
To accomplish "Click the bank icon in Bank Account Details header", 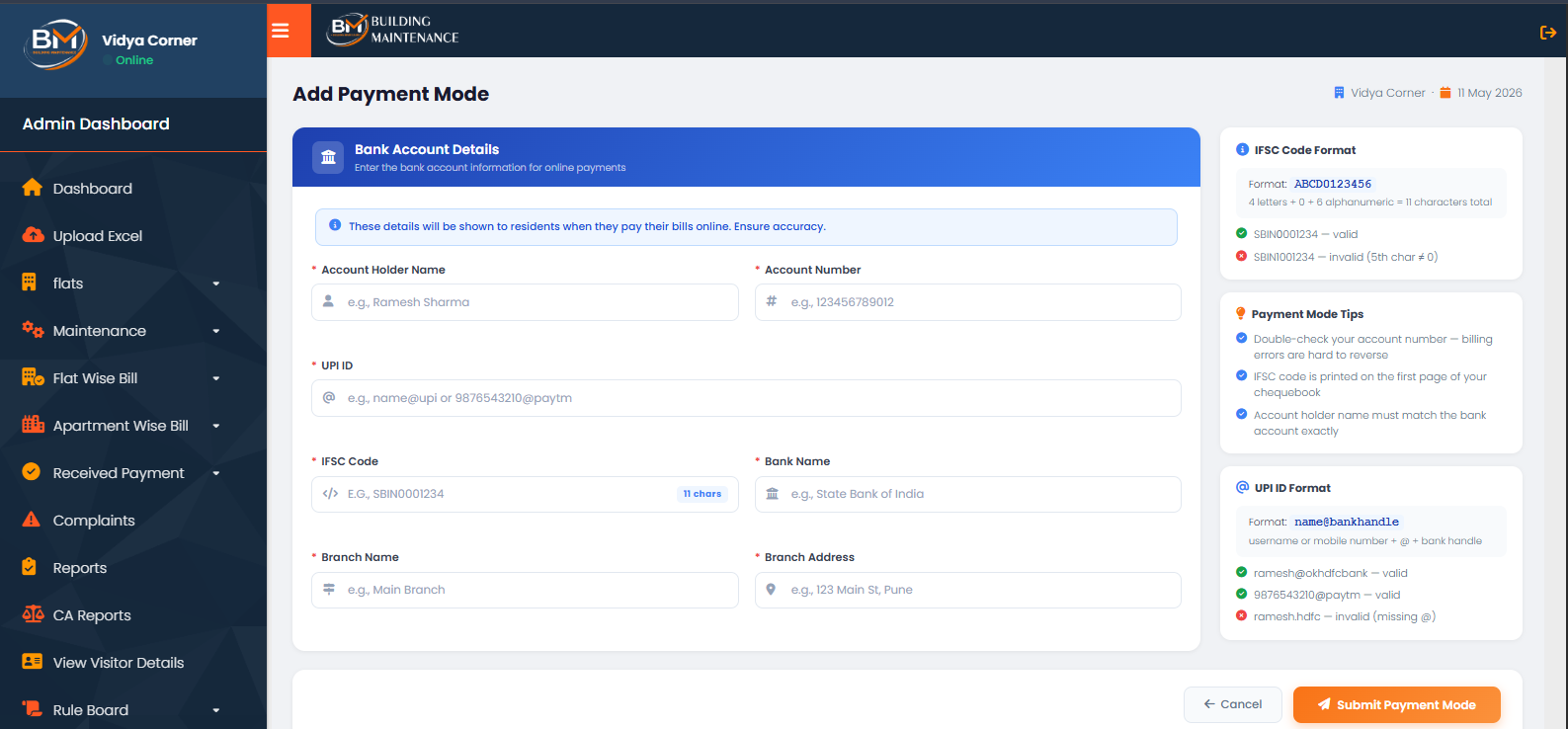I will (x=328, y=157).
